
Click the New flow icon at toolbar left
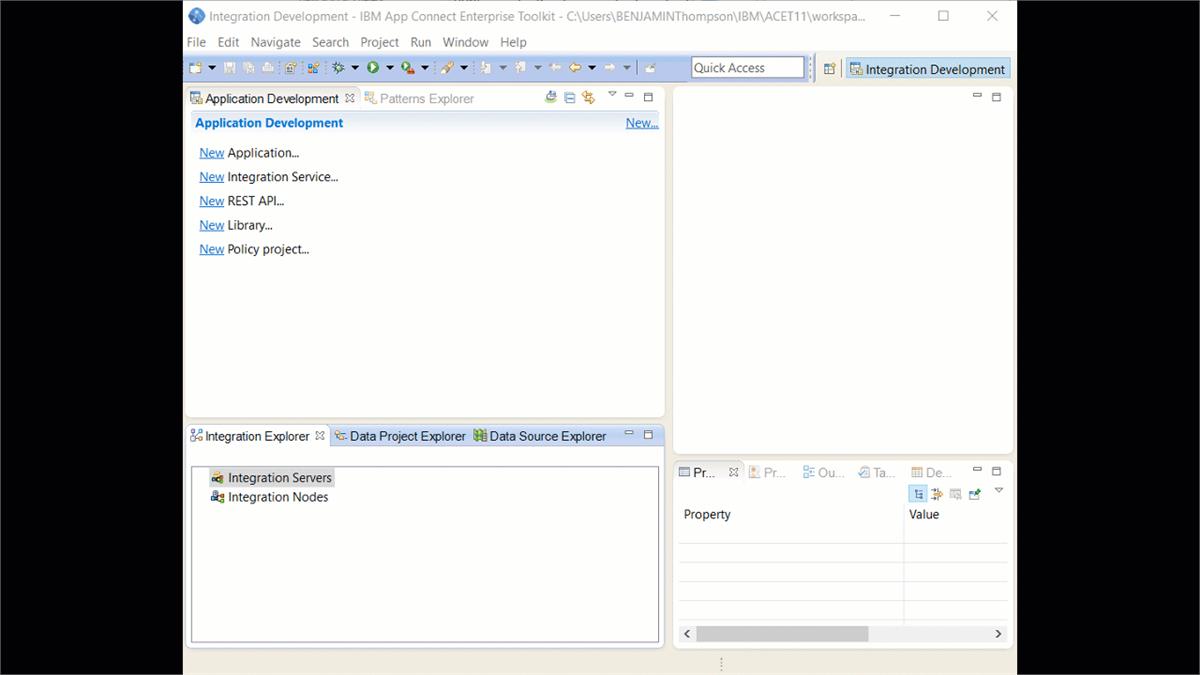pos(195,67)
